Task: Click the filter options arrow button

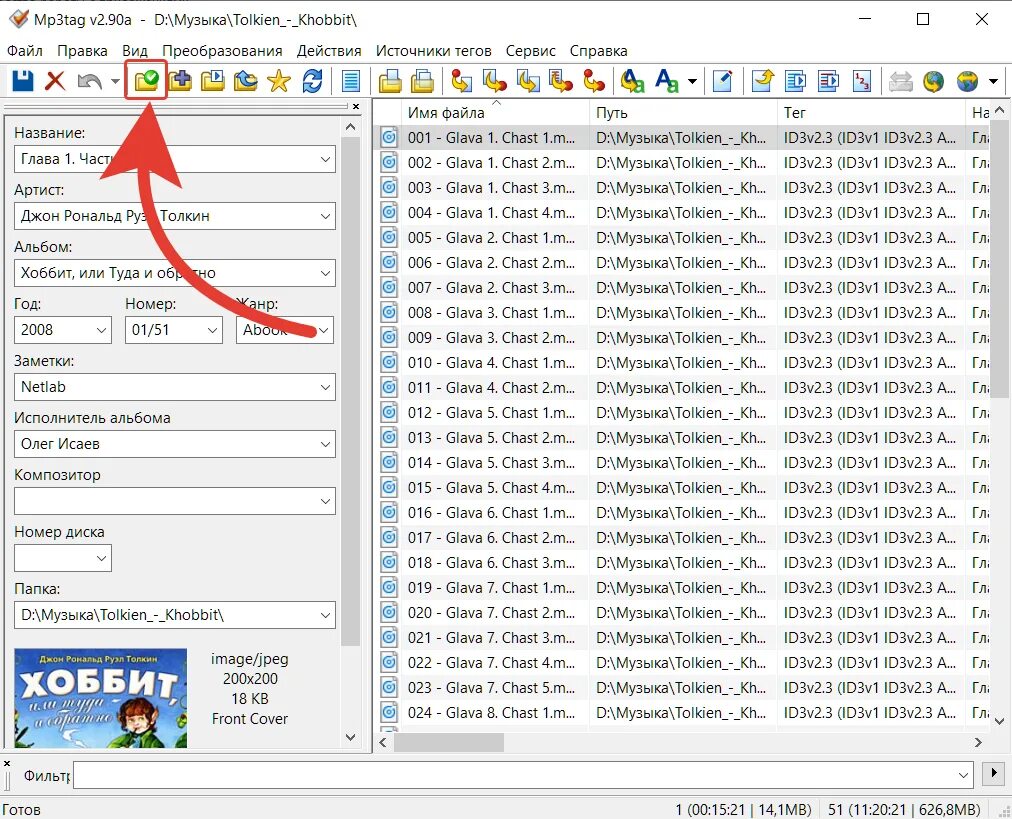Action: 993,773
